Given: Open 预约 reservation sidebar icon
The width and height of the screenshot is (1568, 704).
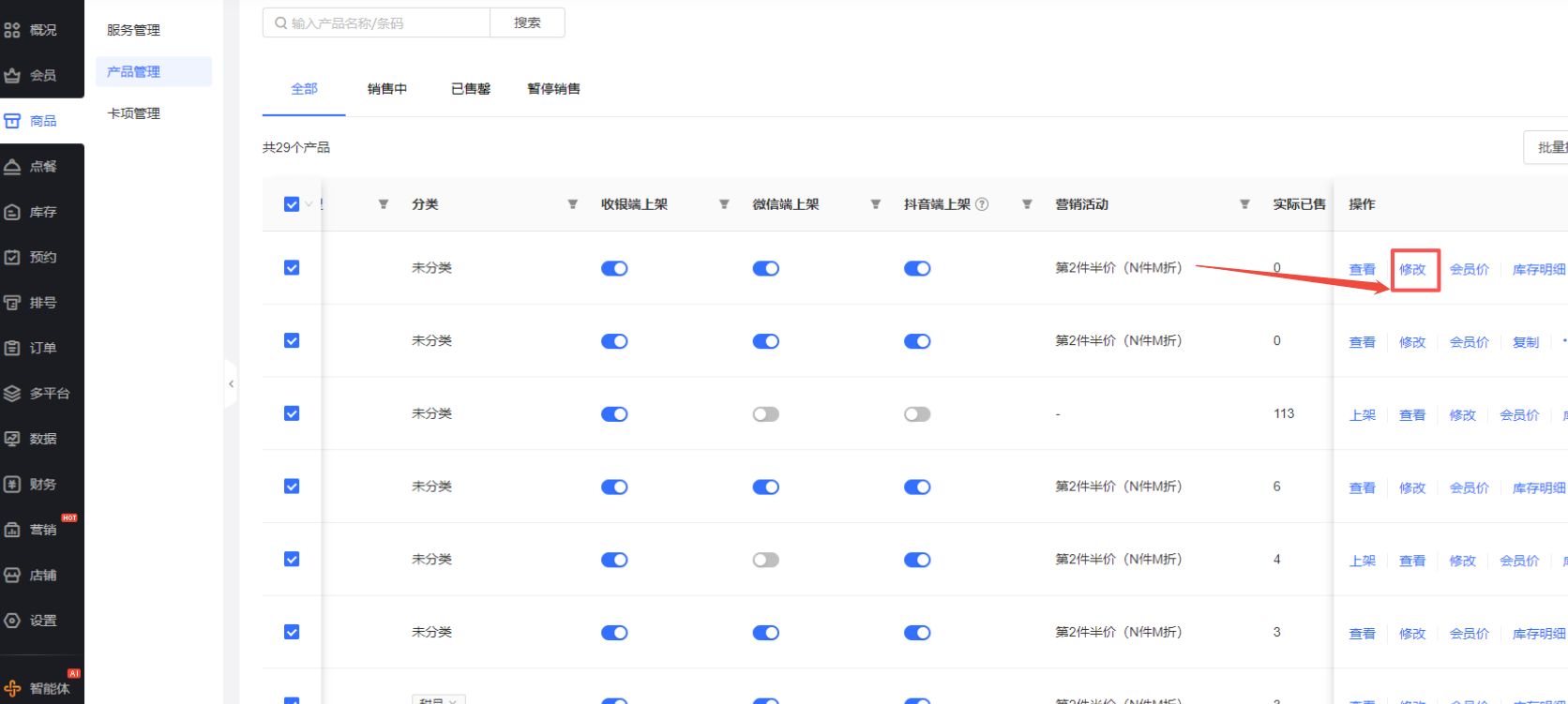Looking at the screenshot, I should click(x=12, y=258).
